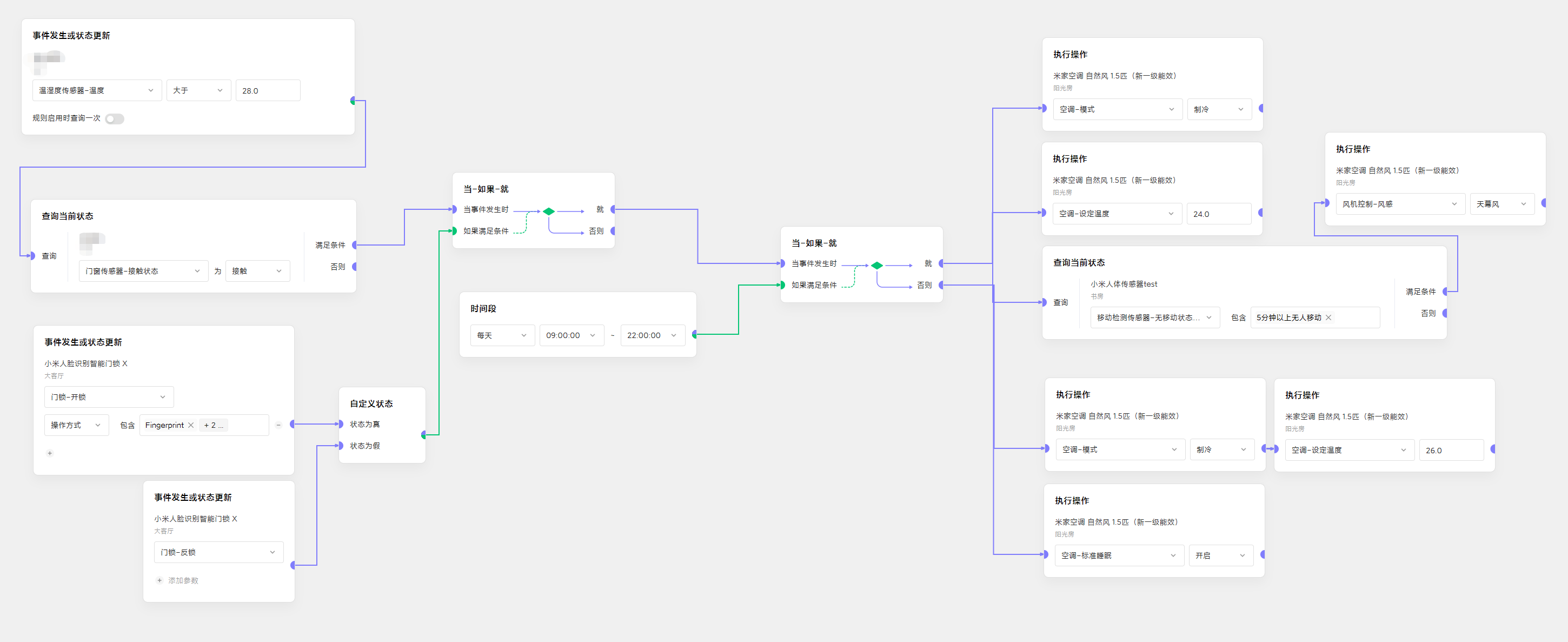The image size is (1568, 642).
Task: Expand the 每天 repeat dropdown in 时间段
Action: click(x=502, y=335)
